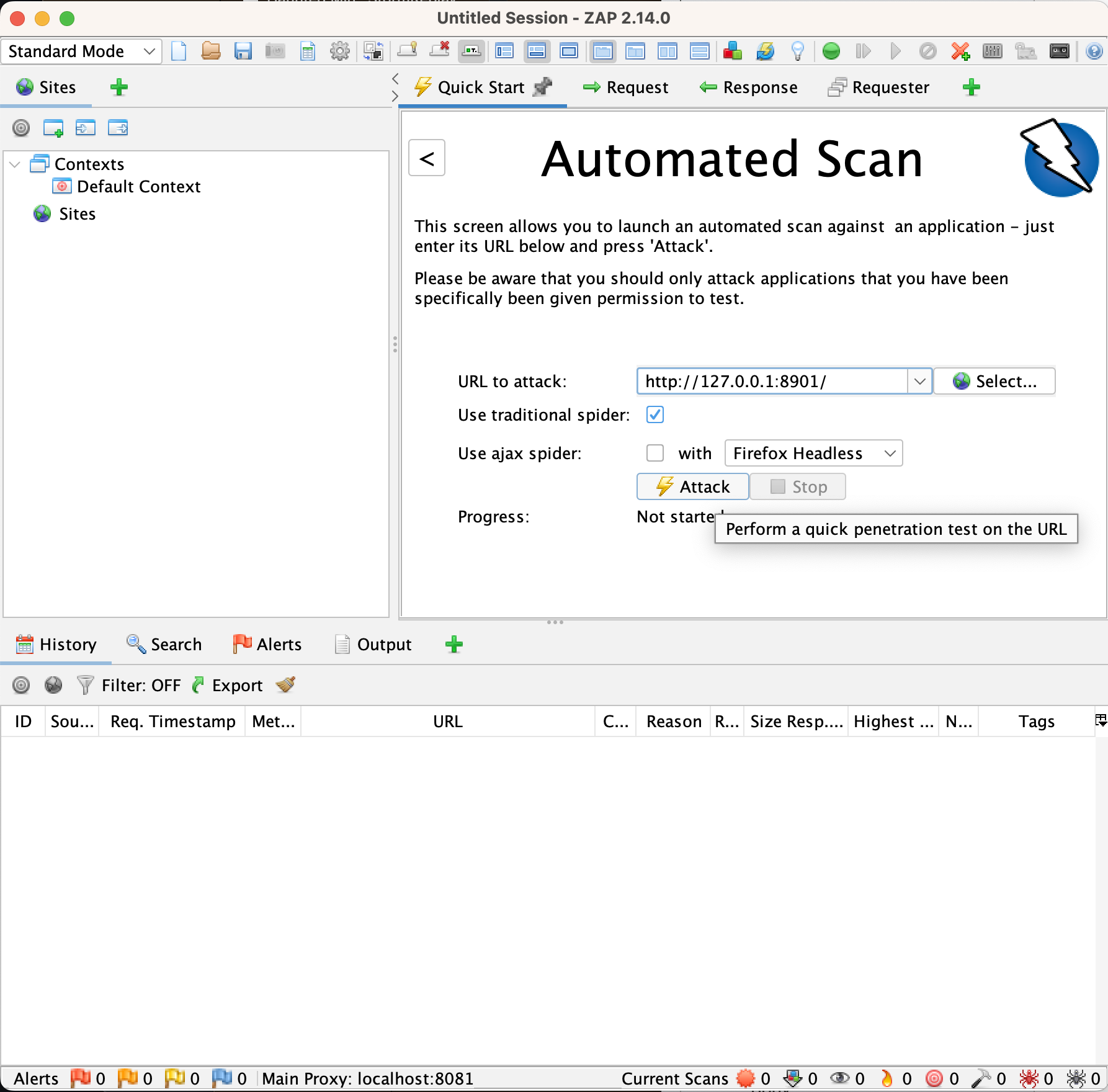Screen dimensions: 1108x1092
Task: Open the Requester tab
Action: click(x=878, y=87)
